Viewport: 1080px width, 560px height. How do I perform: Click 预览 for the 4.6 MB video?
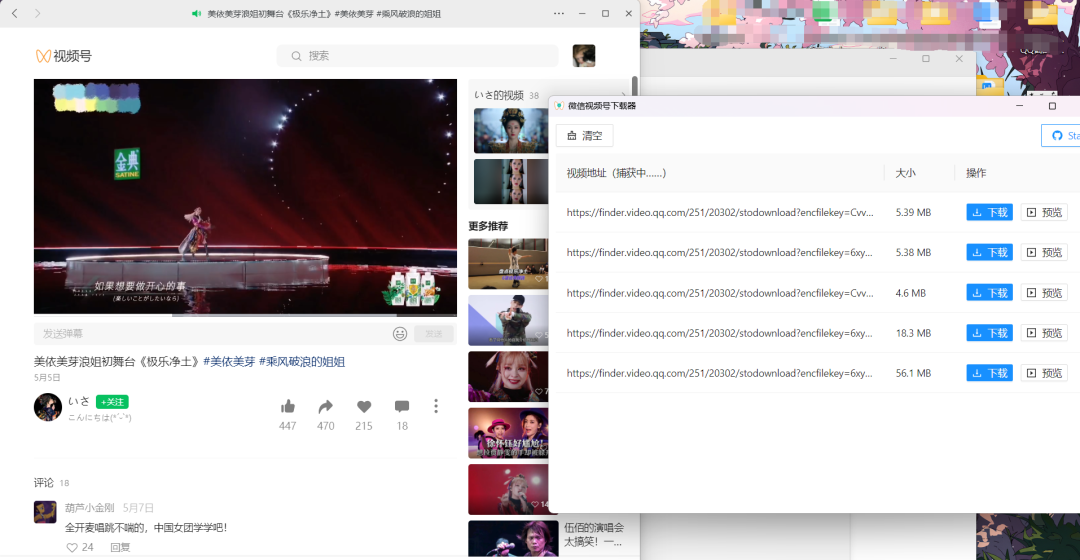[1044, 293]
